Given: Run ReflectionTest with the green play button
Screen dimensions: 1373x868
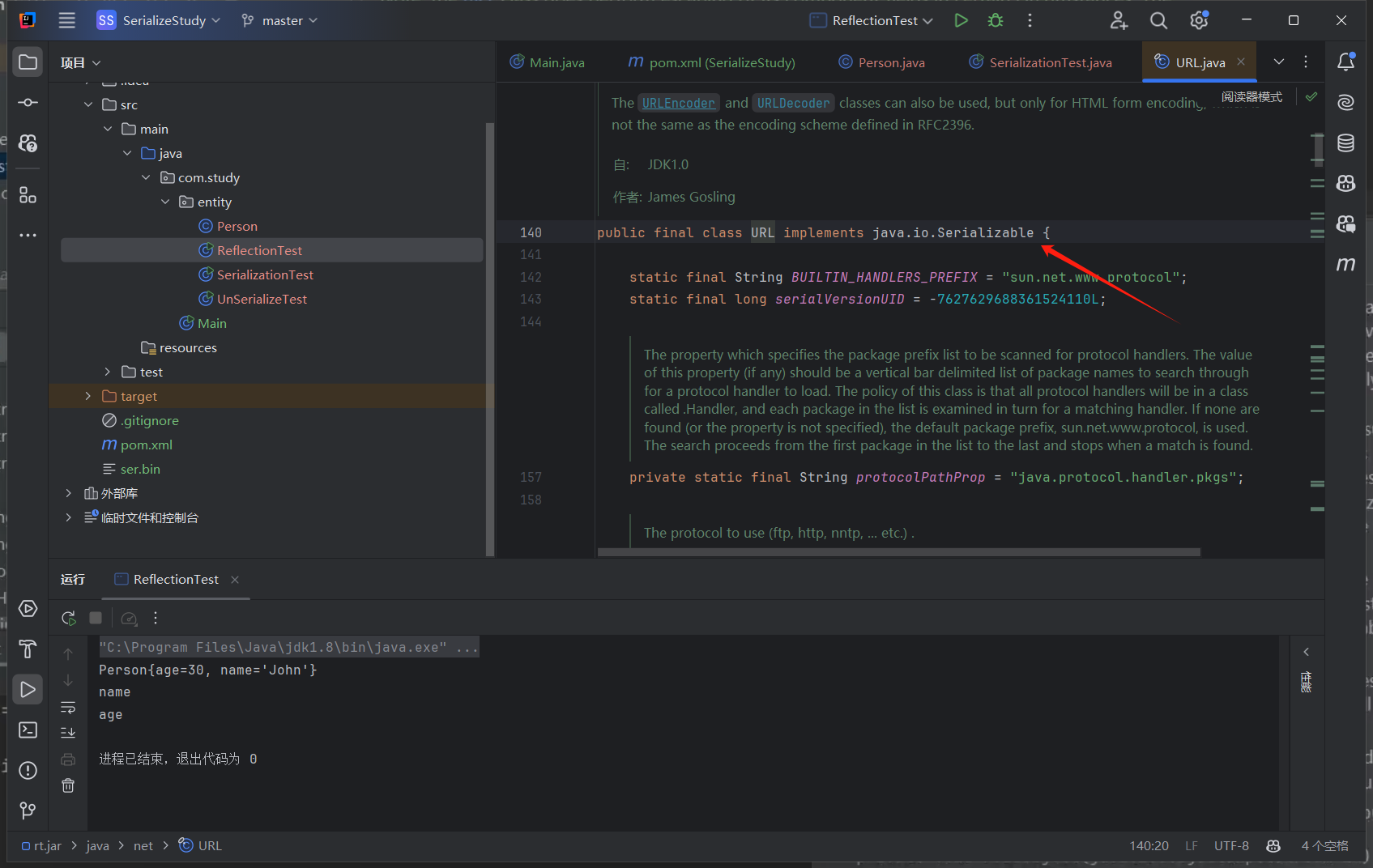Looking at the screenshot, I should tap(961, 20).
